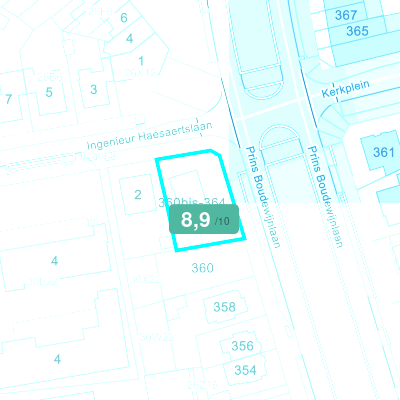Click the Ingenieur Haesaertslaan street label
Viewport: 400px width, 400px height.
149,136
